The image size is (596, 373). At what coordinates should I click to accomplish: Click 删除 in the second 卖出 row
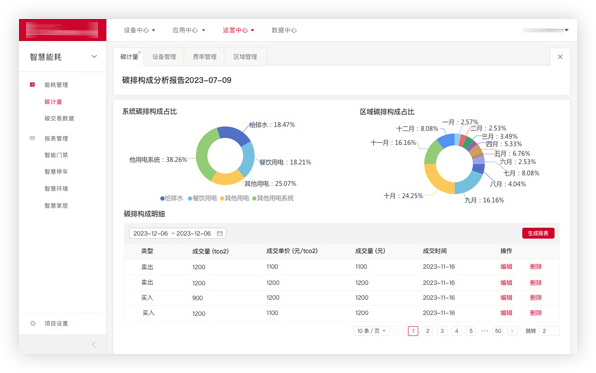[x=536, y=283]
